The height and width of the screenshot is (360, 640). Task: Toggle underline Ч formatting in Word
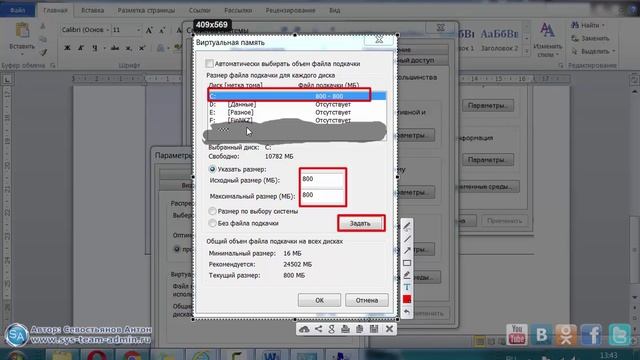pos(94,48)
